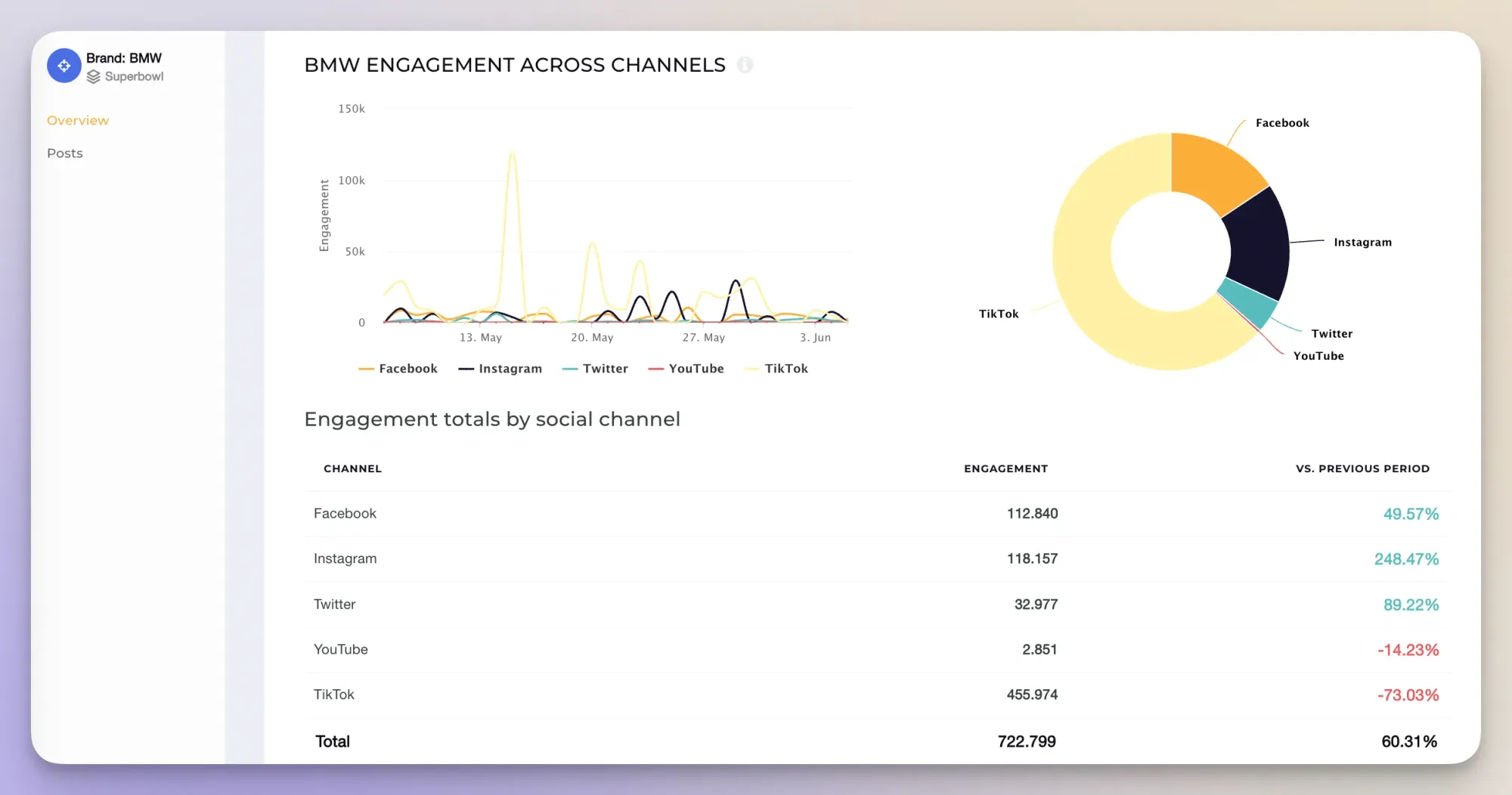This screenshot has height=795, width=1512.
Task: Click the Instagram label on donut chart
Action: point(1362,243)
